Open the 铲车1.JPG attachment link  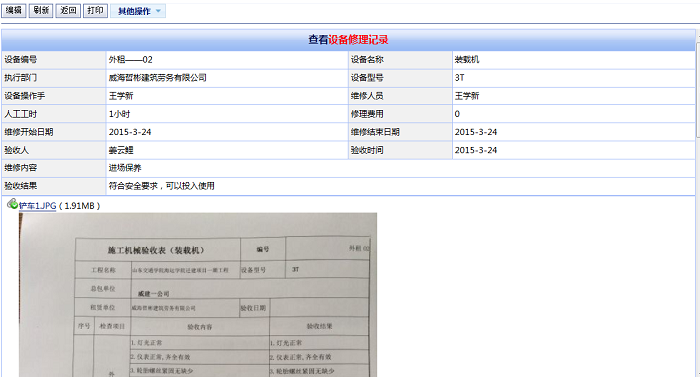click(x=38, y=206)
